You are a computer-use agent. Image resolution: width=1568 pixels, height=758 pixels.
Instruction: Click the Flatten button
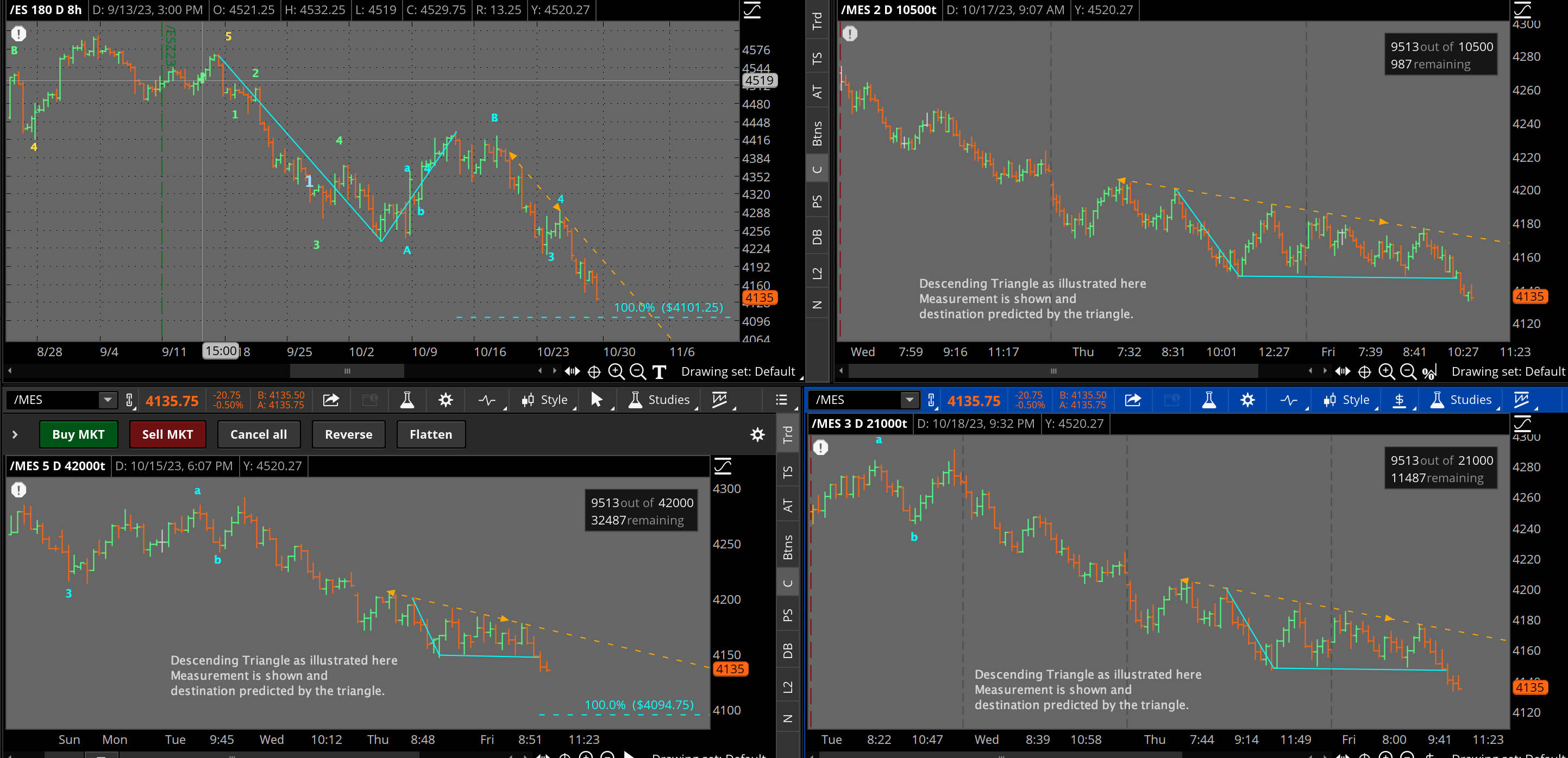click(x=431, y=434)
